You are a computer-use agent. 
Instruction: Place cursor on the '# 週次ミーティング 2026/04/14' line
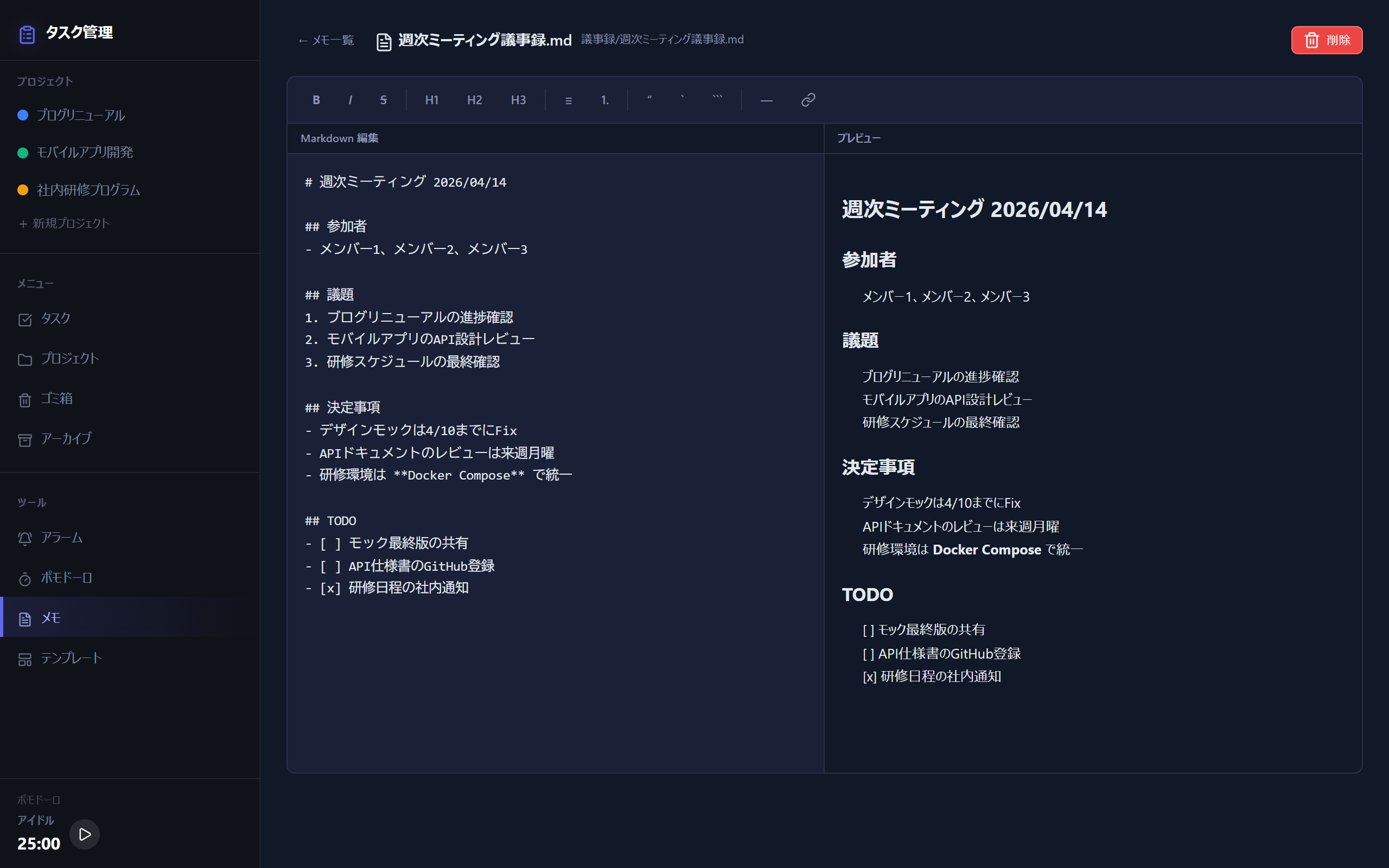[406, 182]
